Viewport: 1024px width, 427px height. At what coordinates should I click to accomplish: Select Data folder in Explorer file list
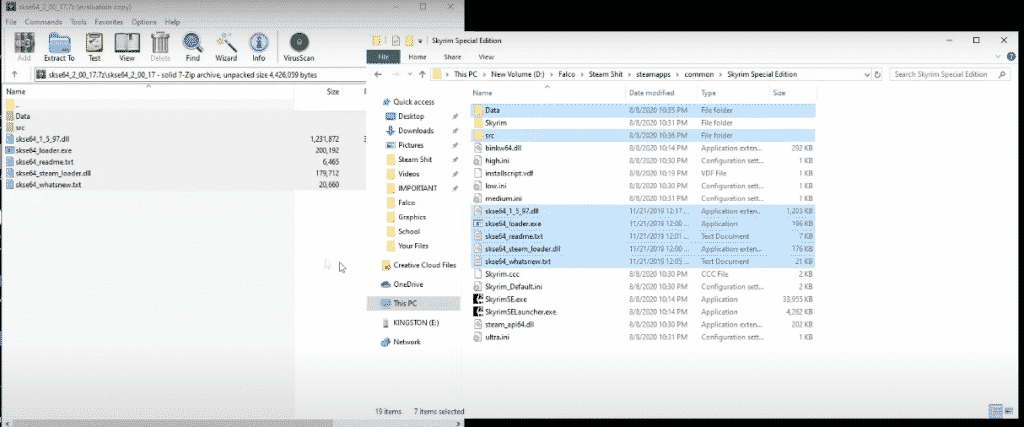click(643, 110)
